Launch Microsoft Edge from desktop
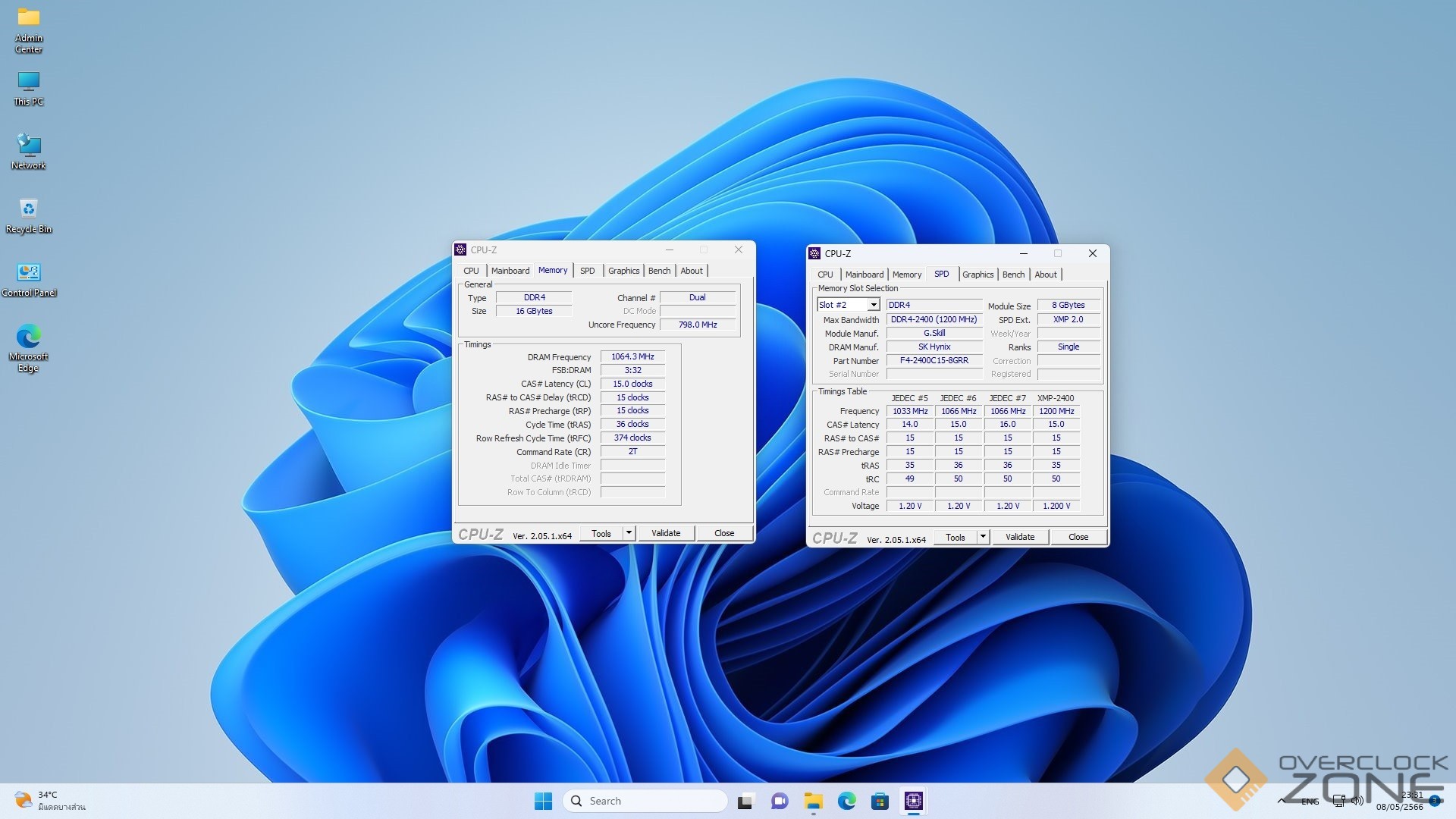 tap(29, 347)
